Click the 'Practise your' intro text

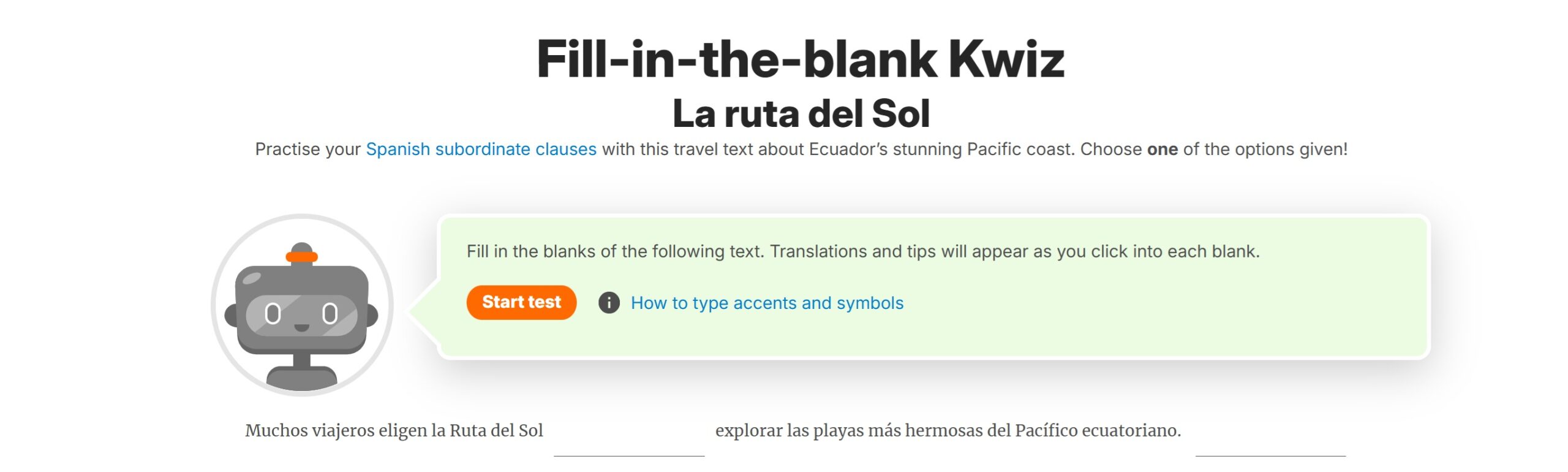pyautogui.click(x=308, y=149)
